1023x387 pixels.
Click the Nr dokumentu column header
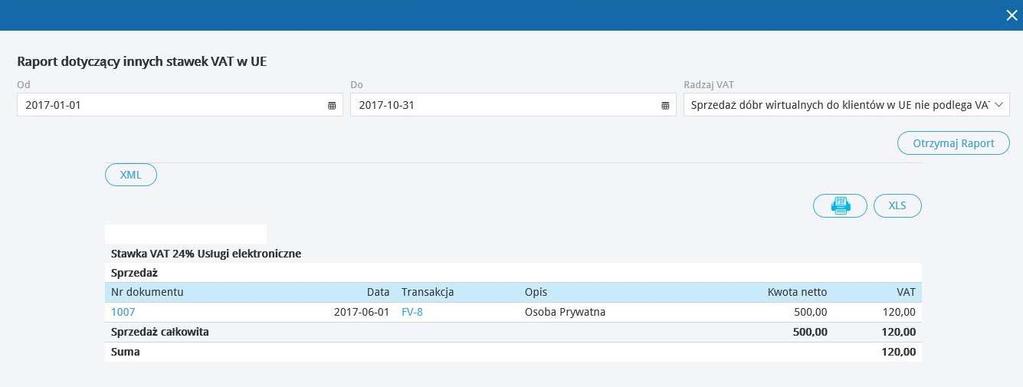click(x=147, y=292)
